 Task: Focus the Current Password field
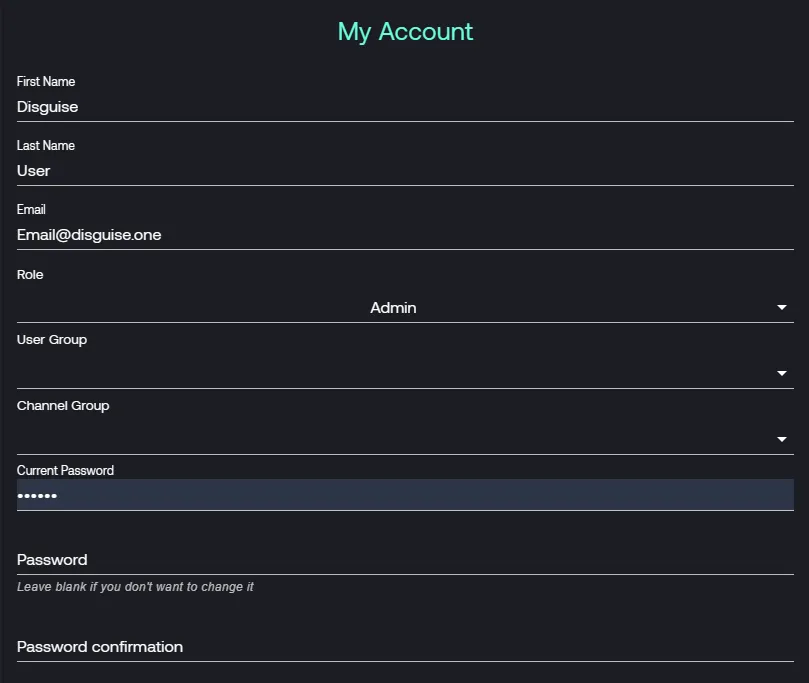pos(400,495)
